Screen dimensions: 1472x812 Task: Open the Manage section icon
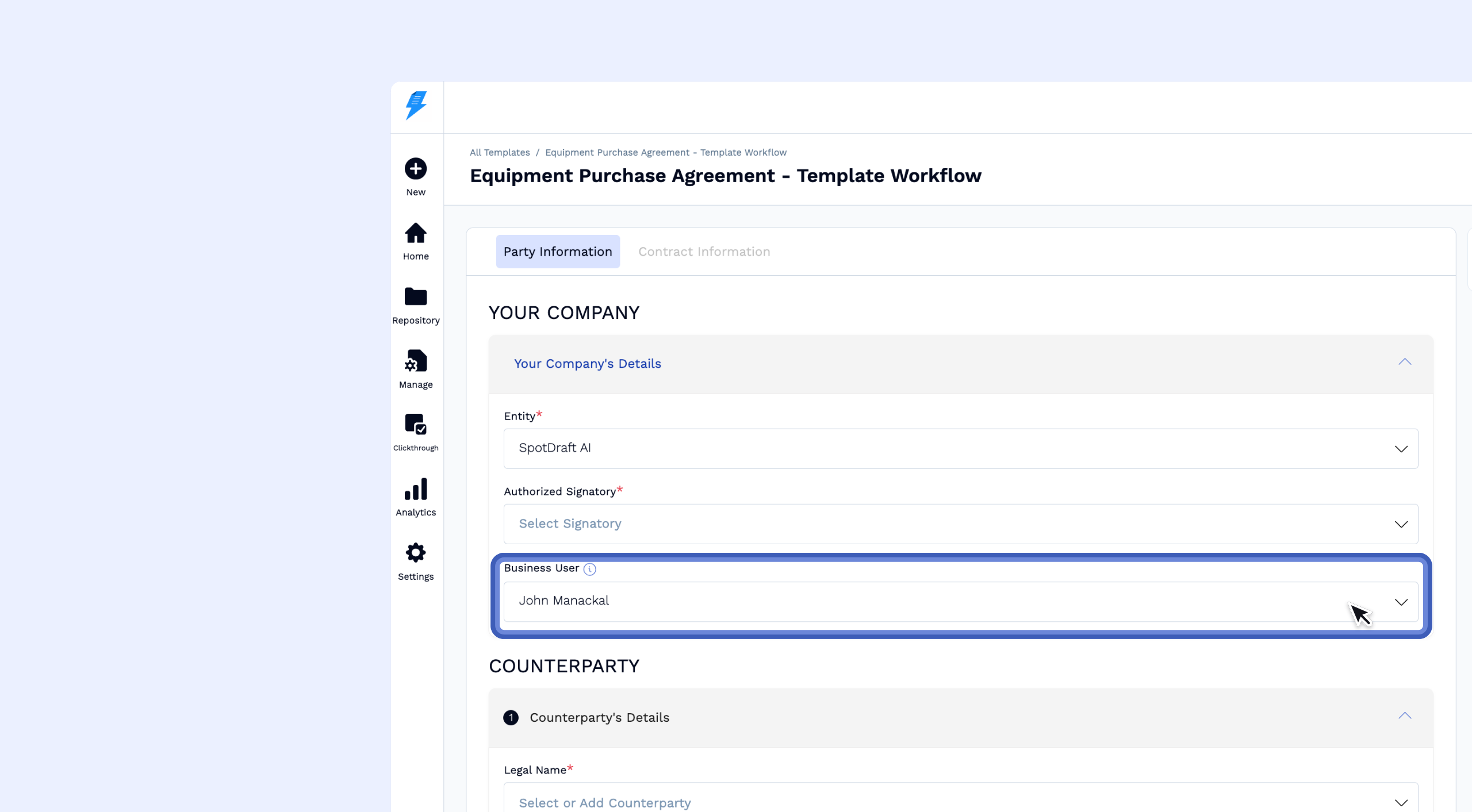tap(416, 361)
